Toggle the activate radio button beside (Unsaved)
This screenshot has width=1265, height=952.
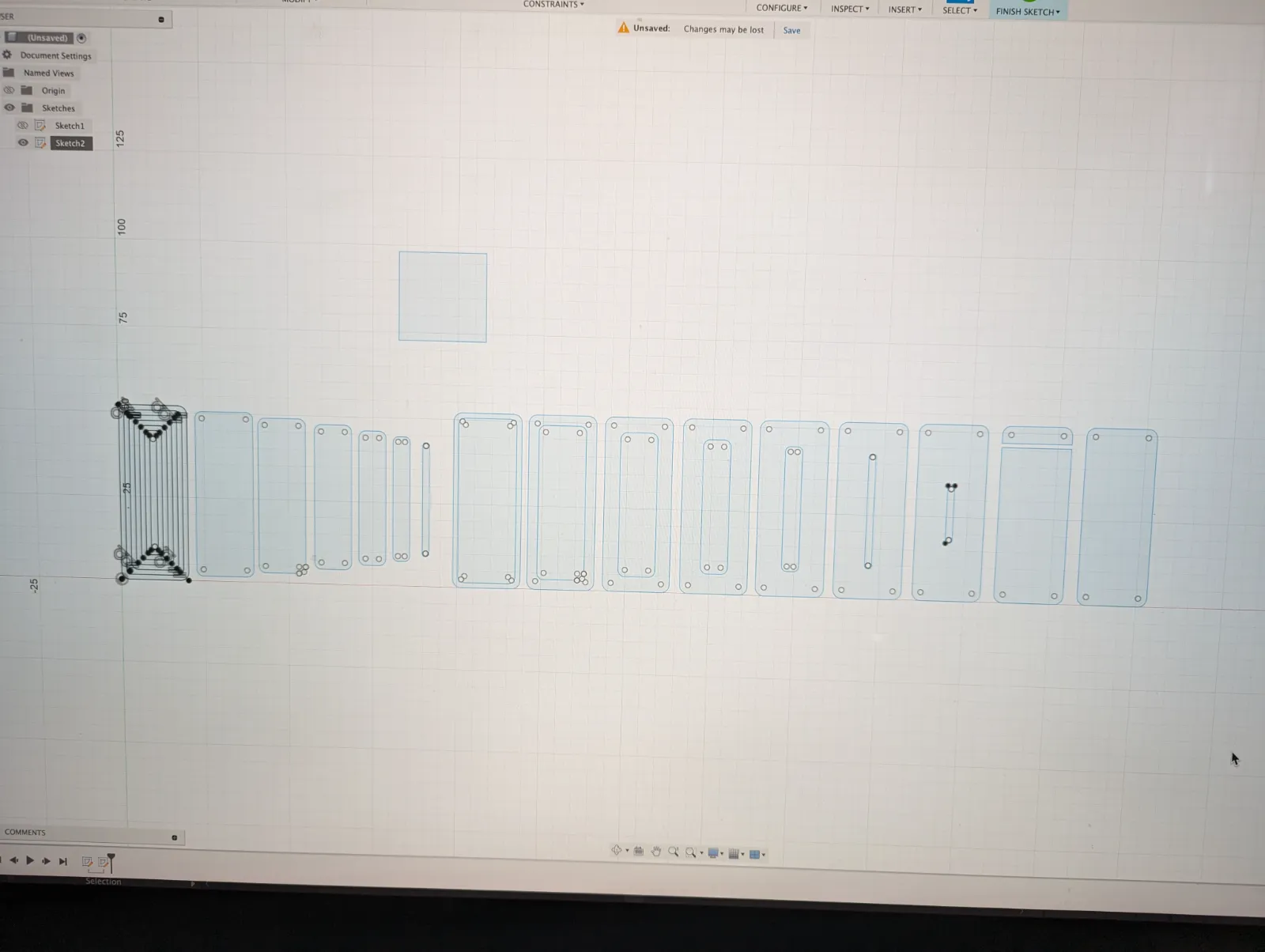[81, 38]
